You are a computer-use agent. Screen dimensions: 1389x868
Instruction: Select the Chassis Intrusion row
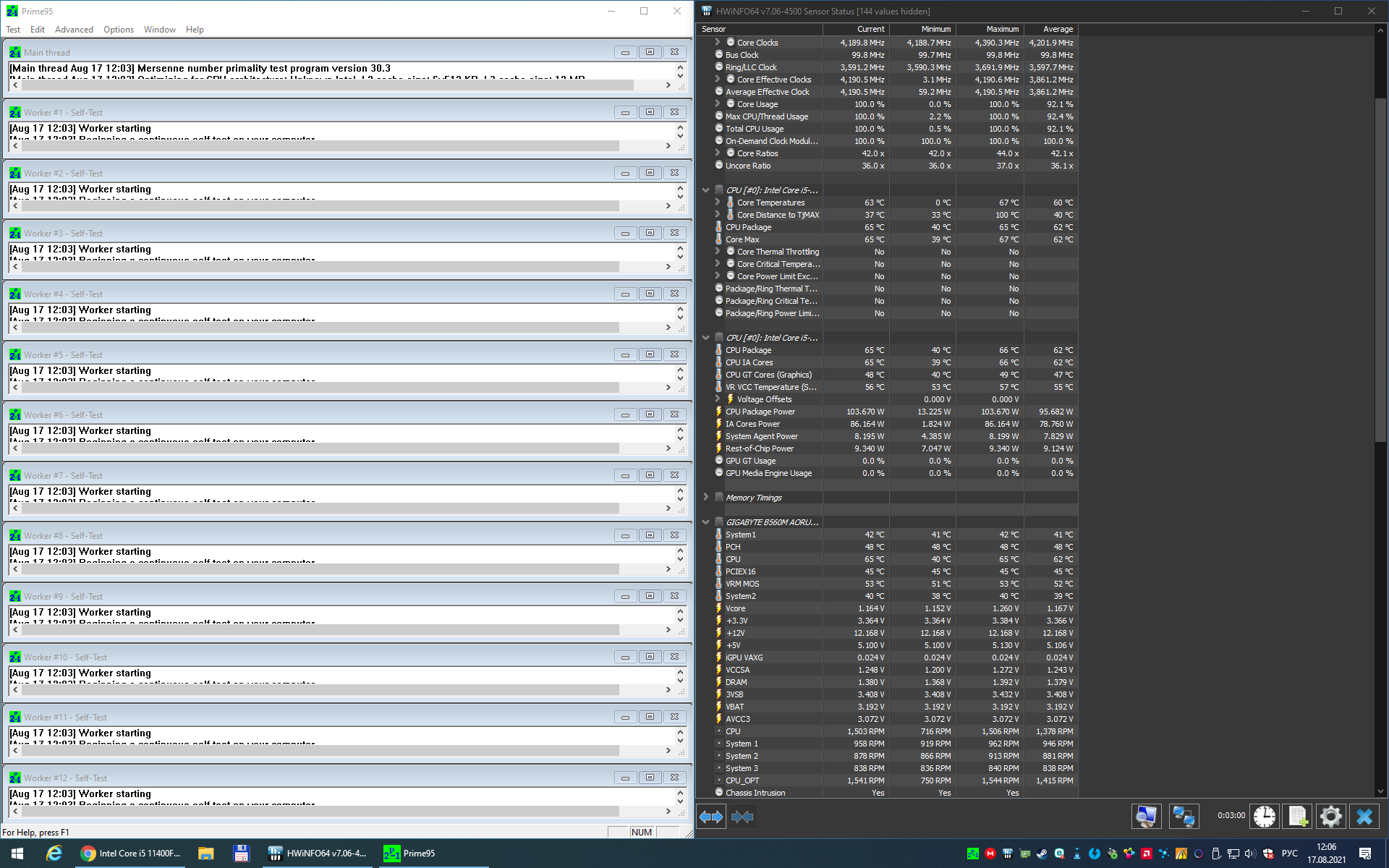(x=888, y=793)
